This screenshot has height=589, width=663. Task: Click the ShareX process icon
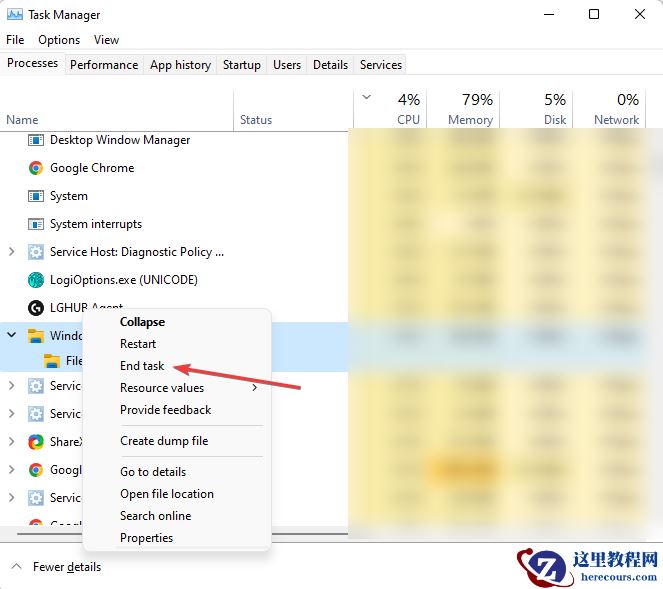[x=36, y=442]
